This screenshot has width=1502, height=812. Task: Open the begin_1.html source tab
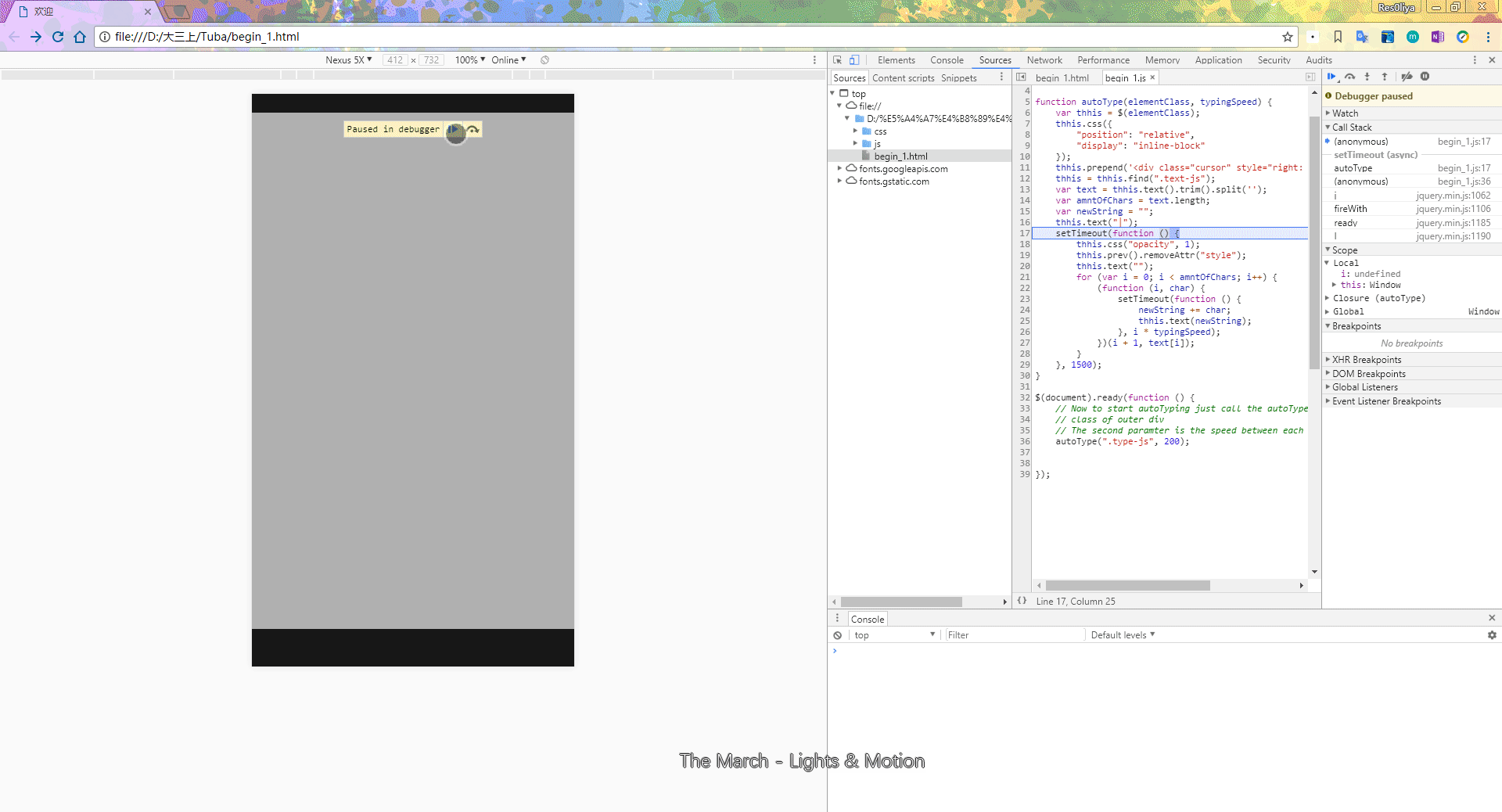(x=1062, y=78)
